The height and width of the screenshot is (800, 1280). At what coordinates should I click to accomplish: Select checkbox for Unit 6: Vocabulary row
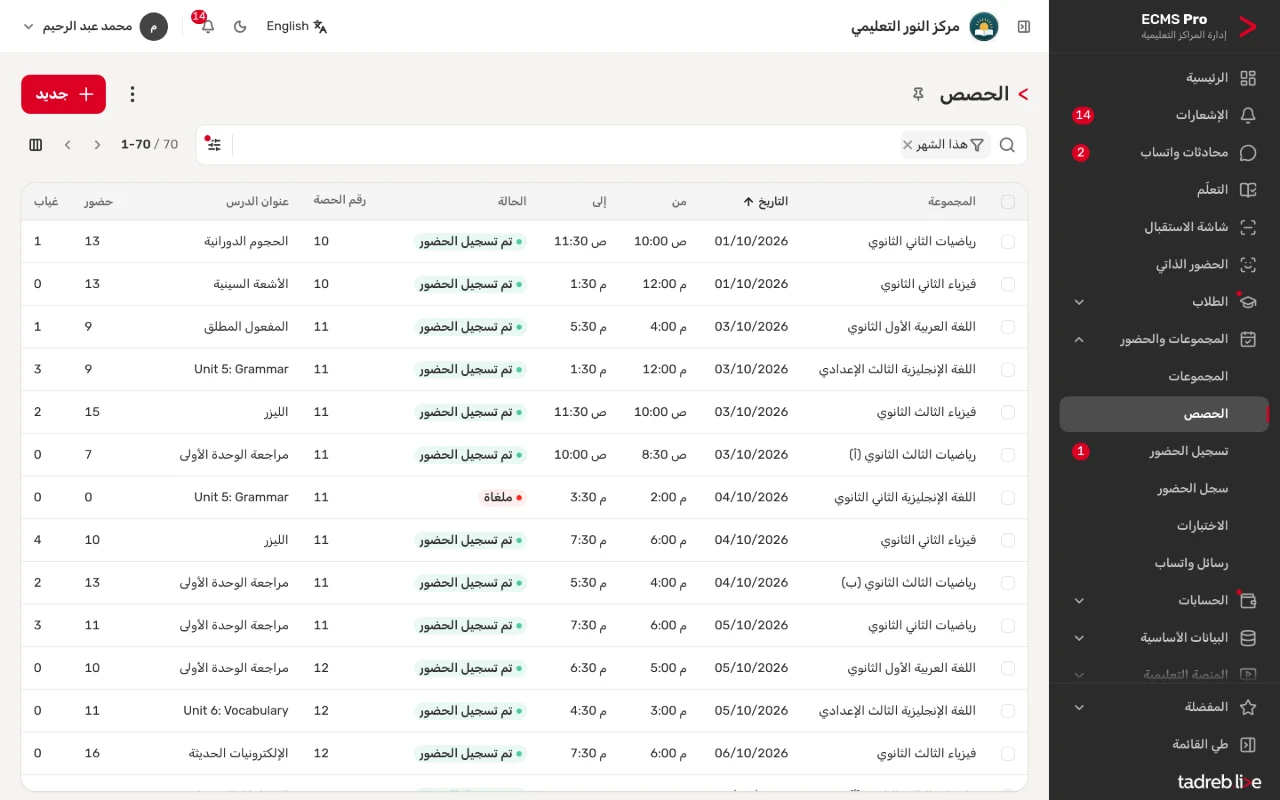(x=1007, y=711)
